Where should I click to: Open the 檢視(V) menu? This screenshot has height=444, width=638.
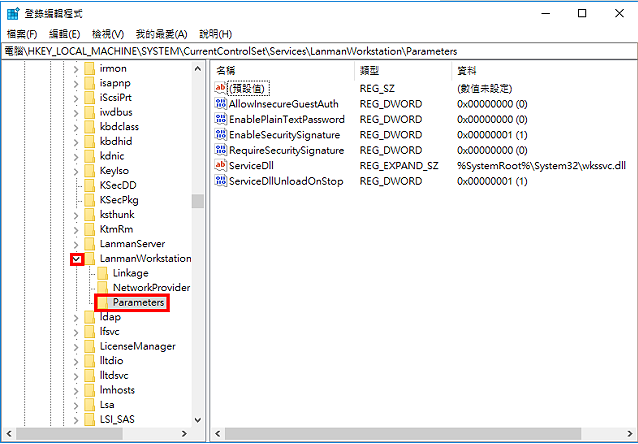click(108, 34)
